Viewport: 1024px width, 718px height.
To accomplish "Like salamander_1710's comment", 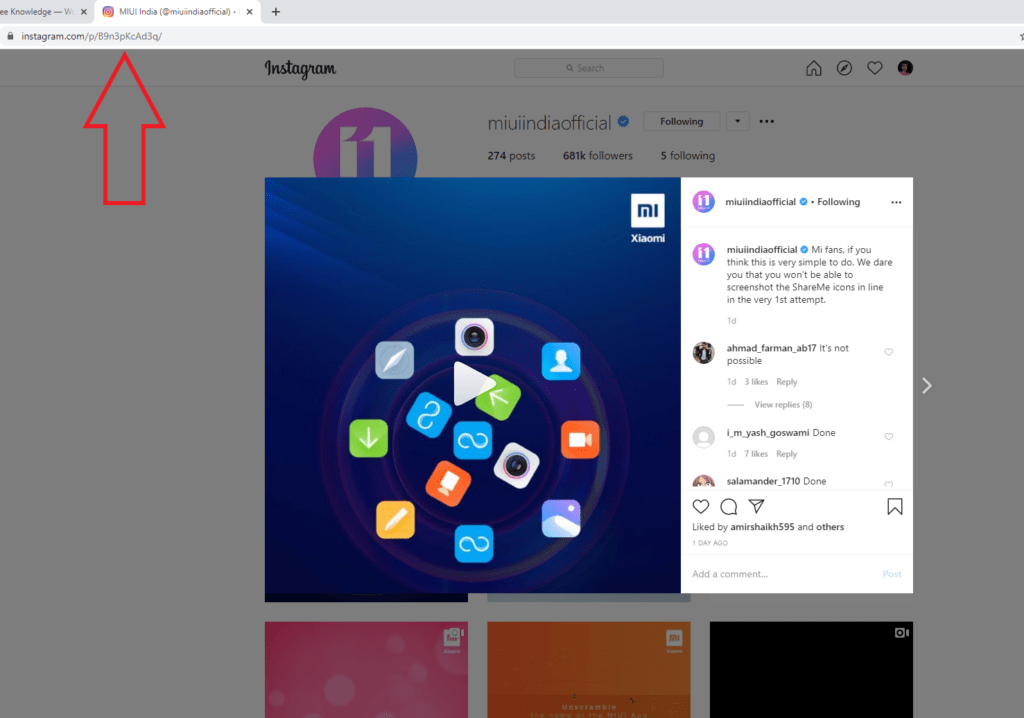I will coord(888,484).
